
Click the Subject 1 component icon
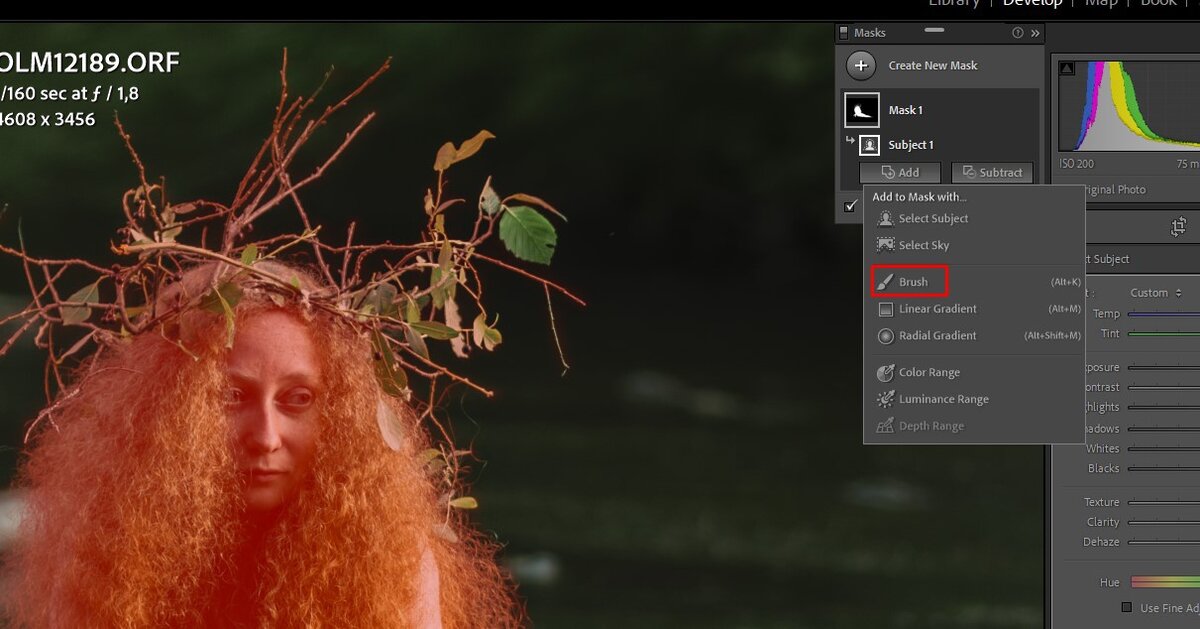[869, 145]
